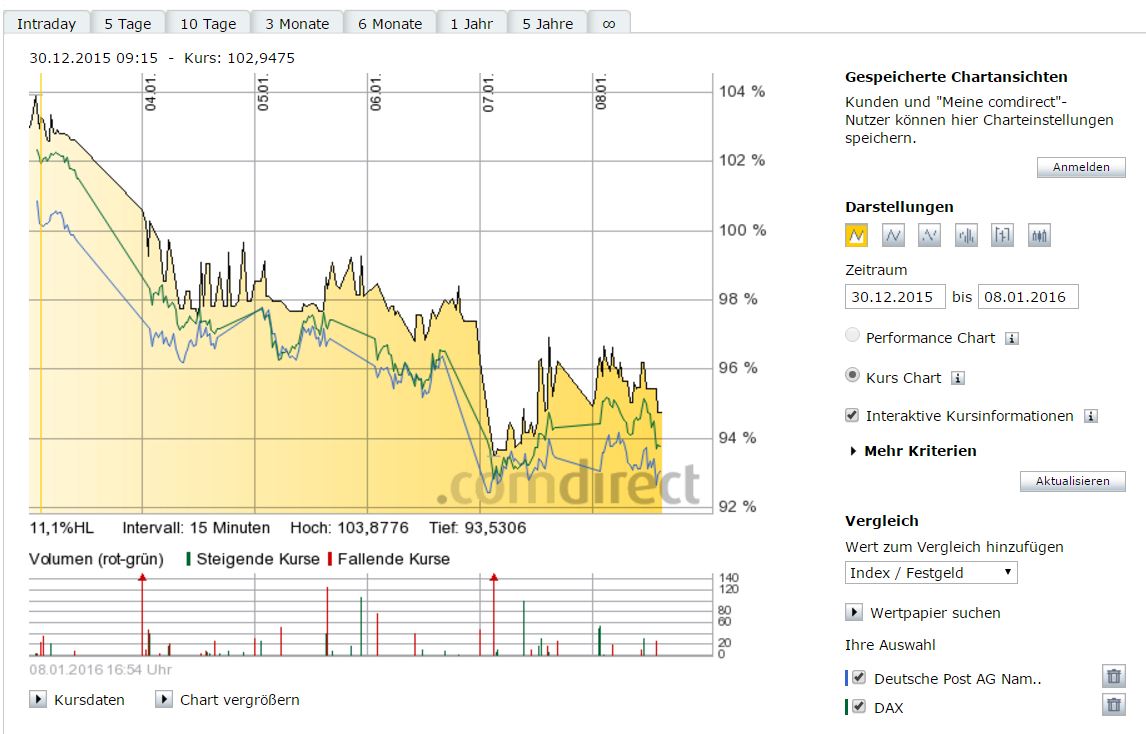Click the 06.01. date label on chart
The width and height of the screenshot is (1146, 734).
[x=376, y=93]
